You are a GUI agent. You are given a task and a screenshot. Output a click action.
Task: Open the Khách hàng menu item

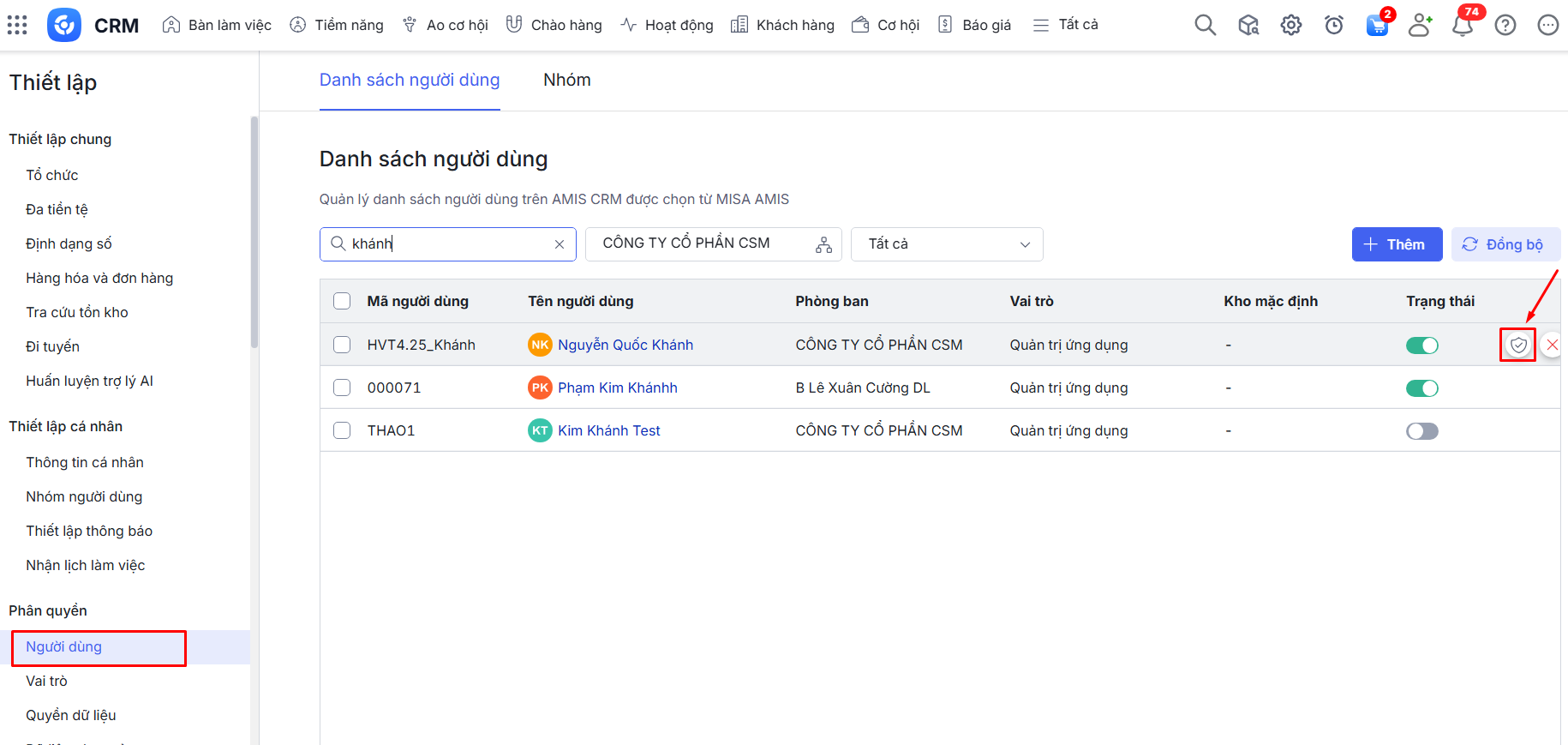[x=782, y=25]
